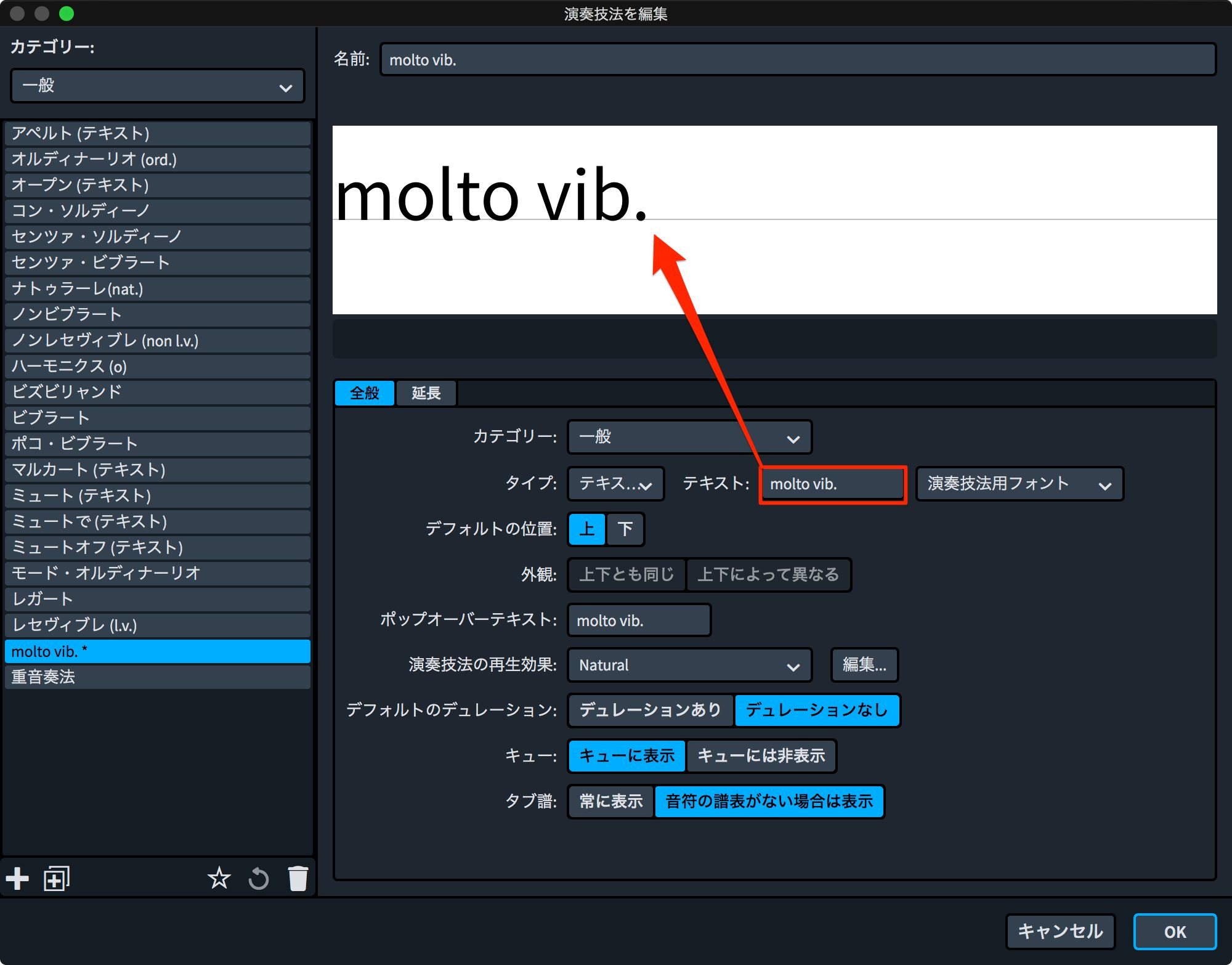Open the left-panel カテゴリー dropdown
Viewport: 1232px width, 965px height.
click(158, 86)
